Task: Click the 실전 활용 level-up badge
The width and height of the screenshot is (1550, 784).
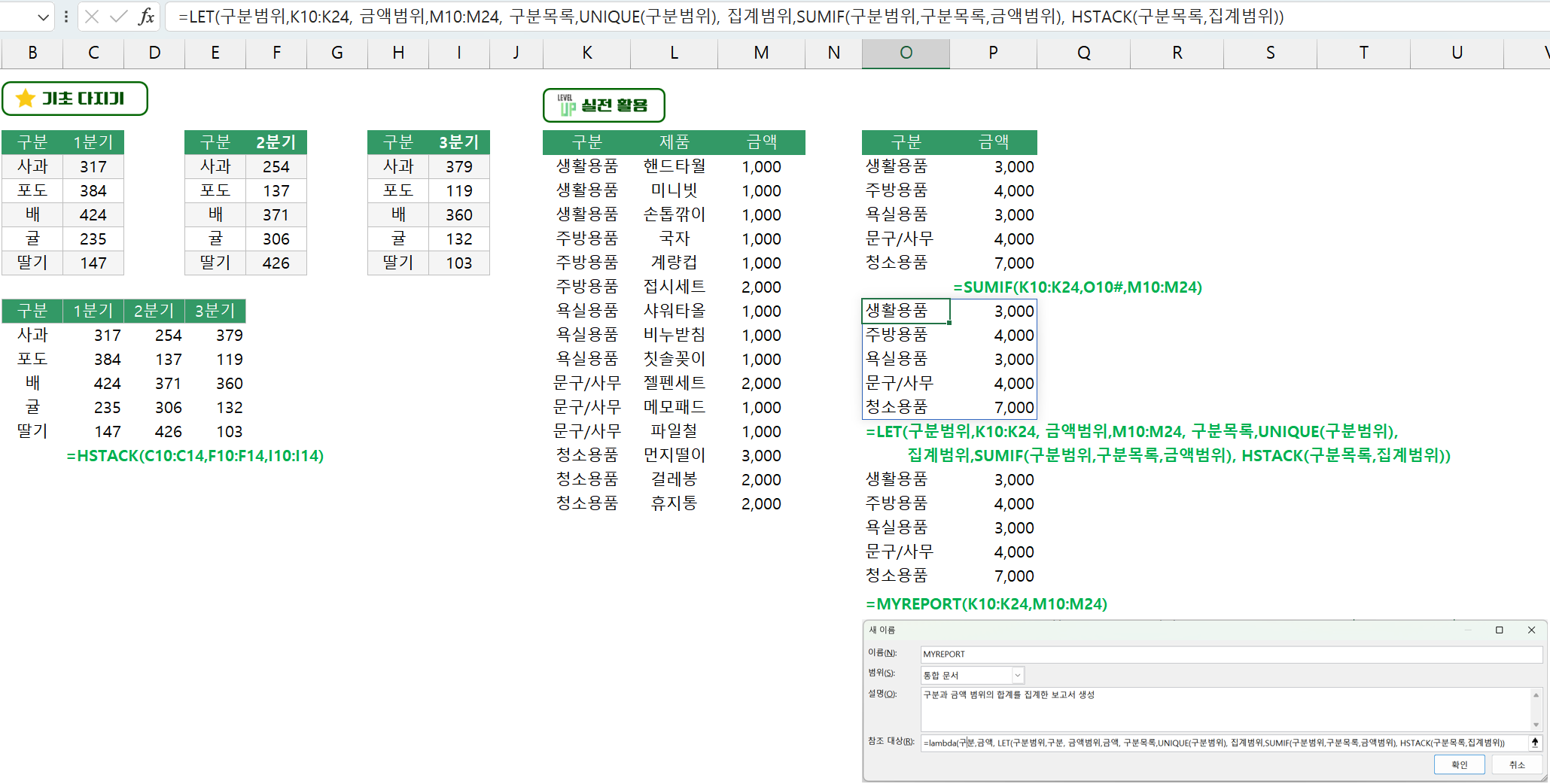Action: point(604,105)
